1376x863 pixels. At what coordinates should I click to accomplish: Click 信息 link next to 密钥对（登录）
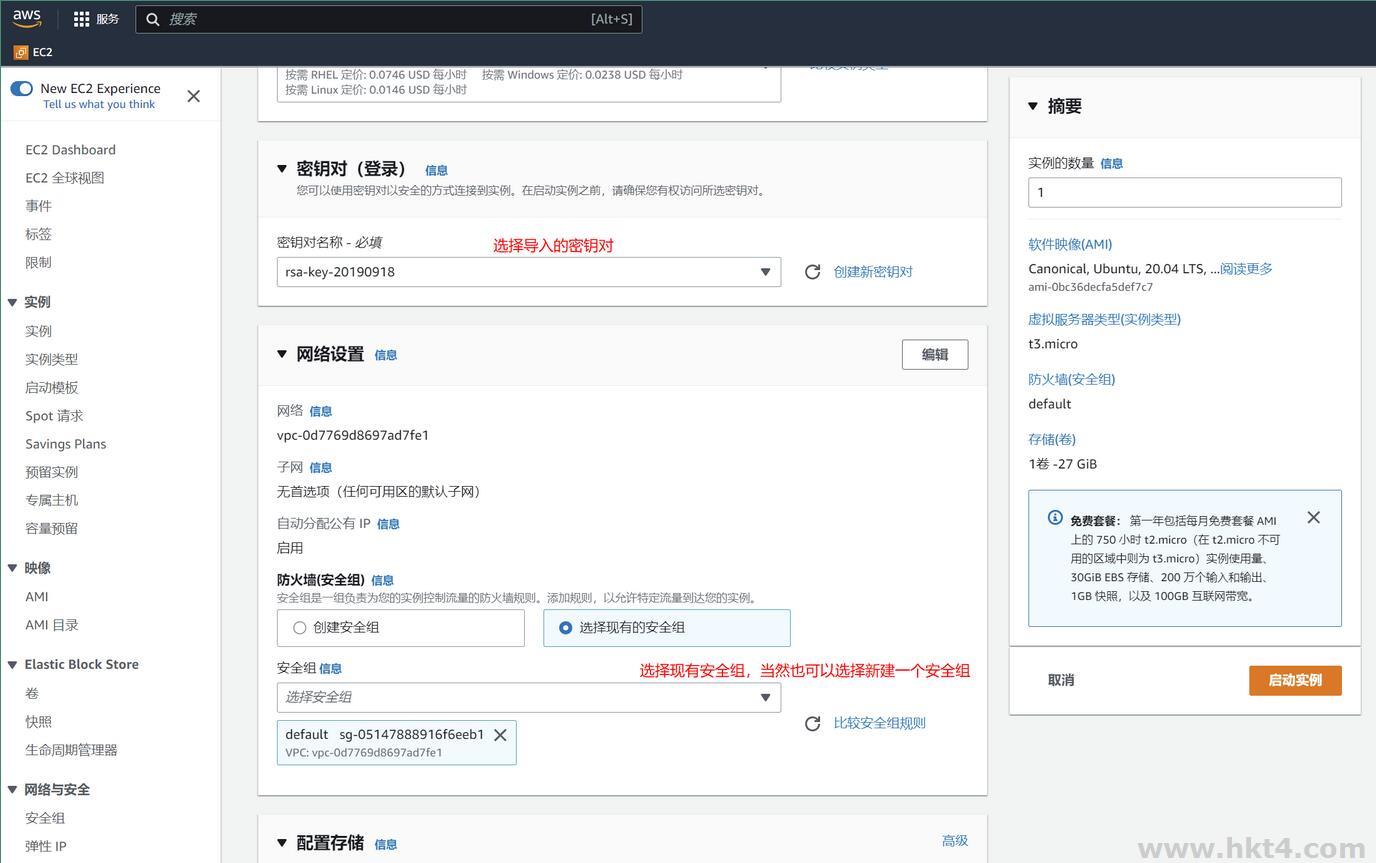point(436,171)
